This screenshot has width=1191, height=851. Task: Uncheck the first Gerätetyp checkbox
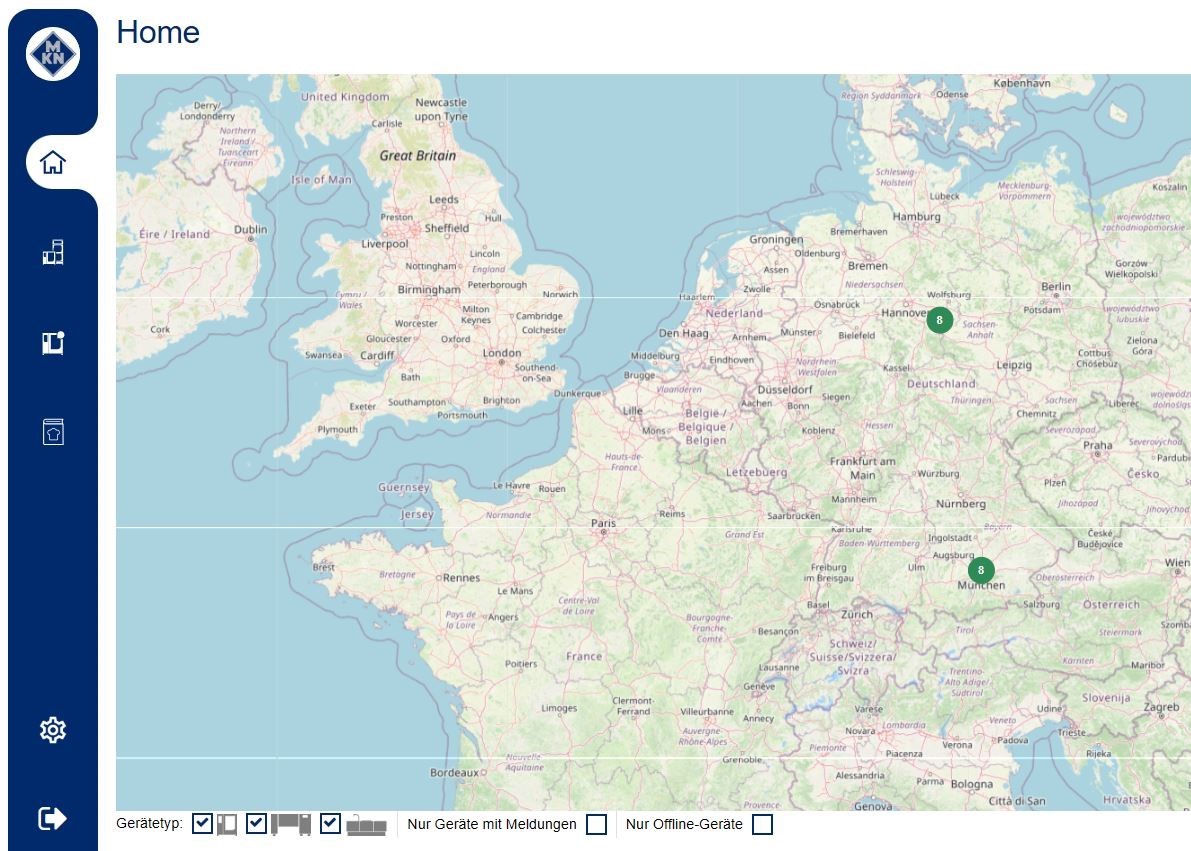tap(203, 824)
